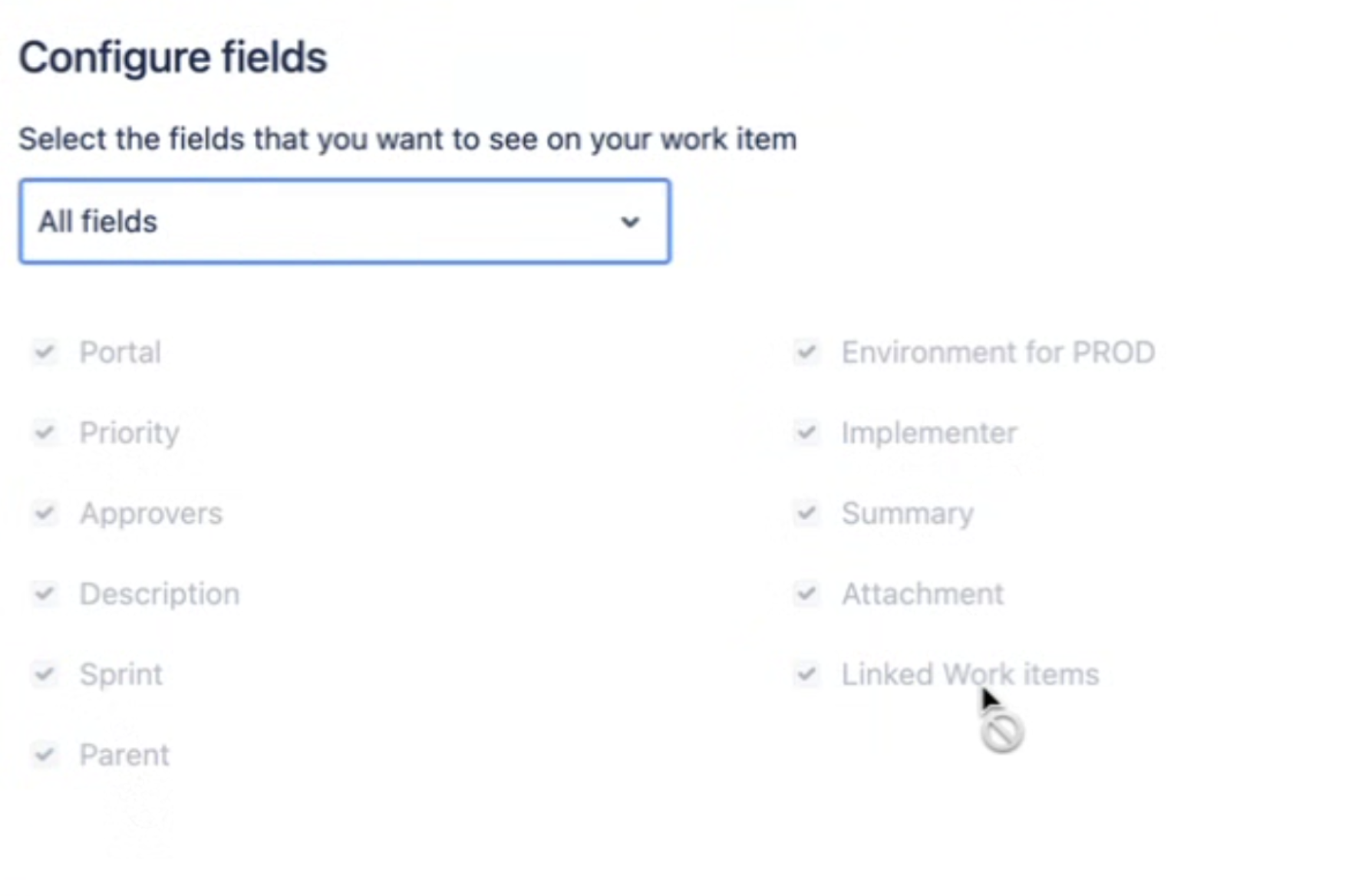Disable the Approvers checkbox
This screenshot has width=1349, height=896.
(45, 512)
